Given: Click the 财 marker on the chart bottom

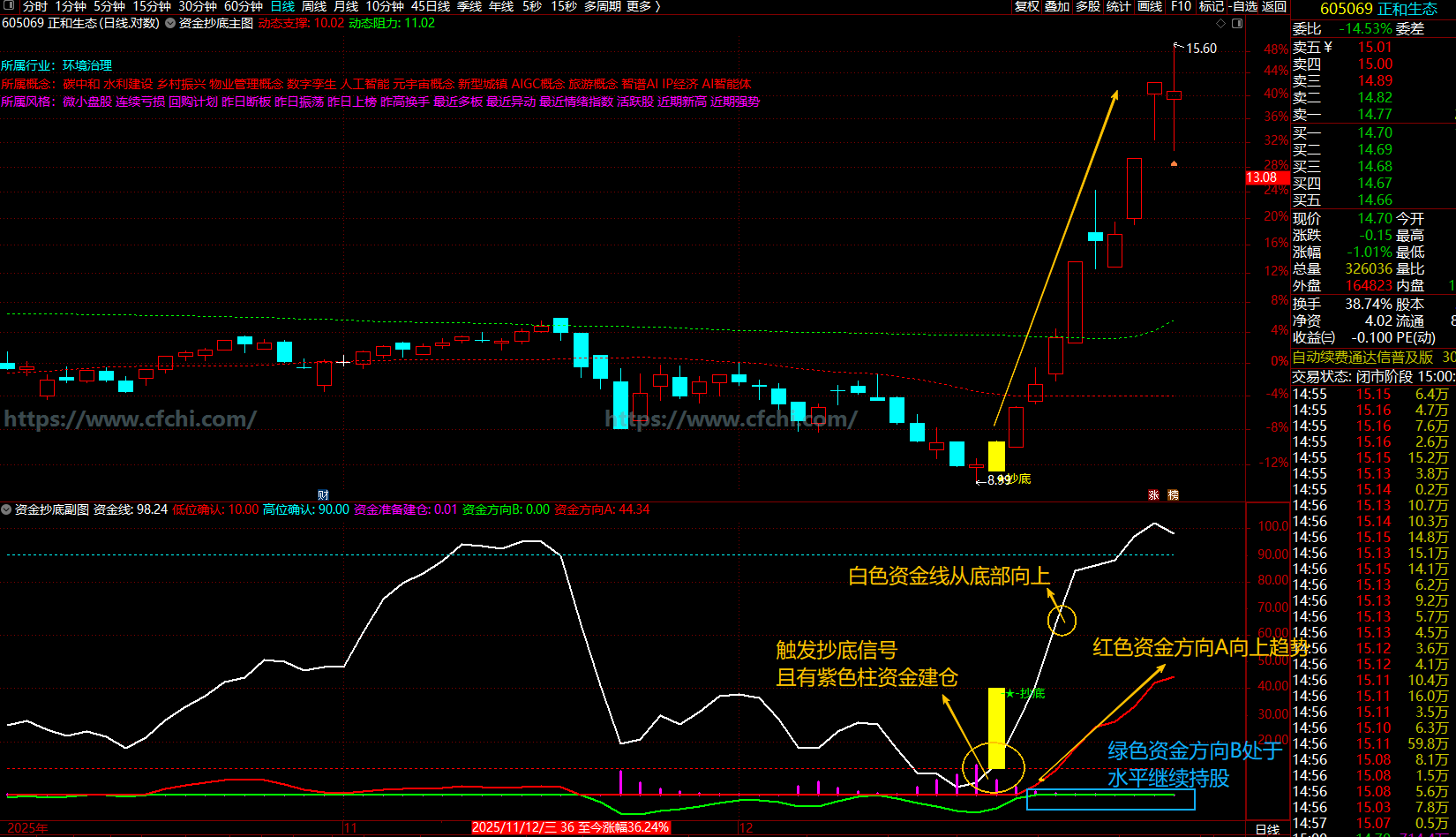Looking at the screenshot, I should pos(323,495).
